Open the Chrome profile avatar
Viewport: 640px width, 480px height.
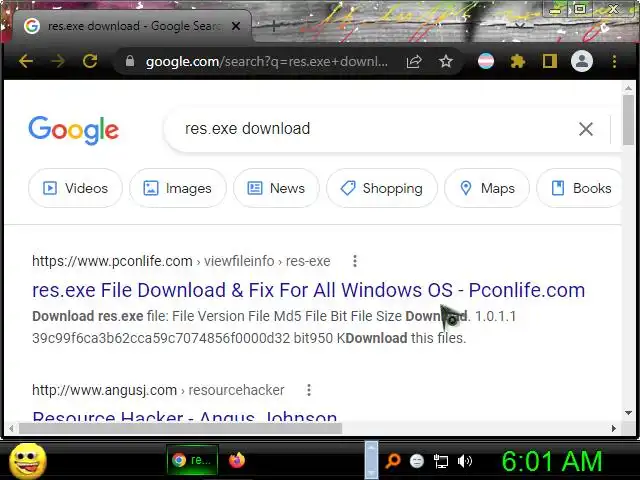[x=582, y=62]
